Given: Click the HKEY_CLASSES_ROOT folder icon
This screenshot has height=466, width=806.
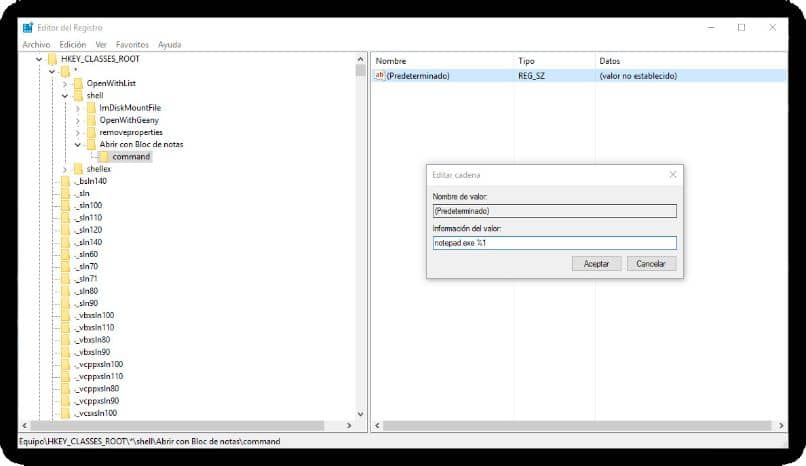Looking at the screenshot, I should [52, 59].
